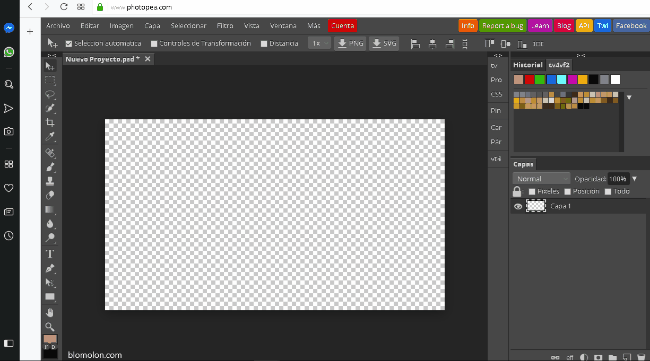Image resolution: width=650 pixels, height=361 pixels.
Task: Select the Move tool in left toolbar
Action: pyautogui.click(x=50, y=66)
